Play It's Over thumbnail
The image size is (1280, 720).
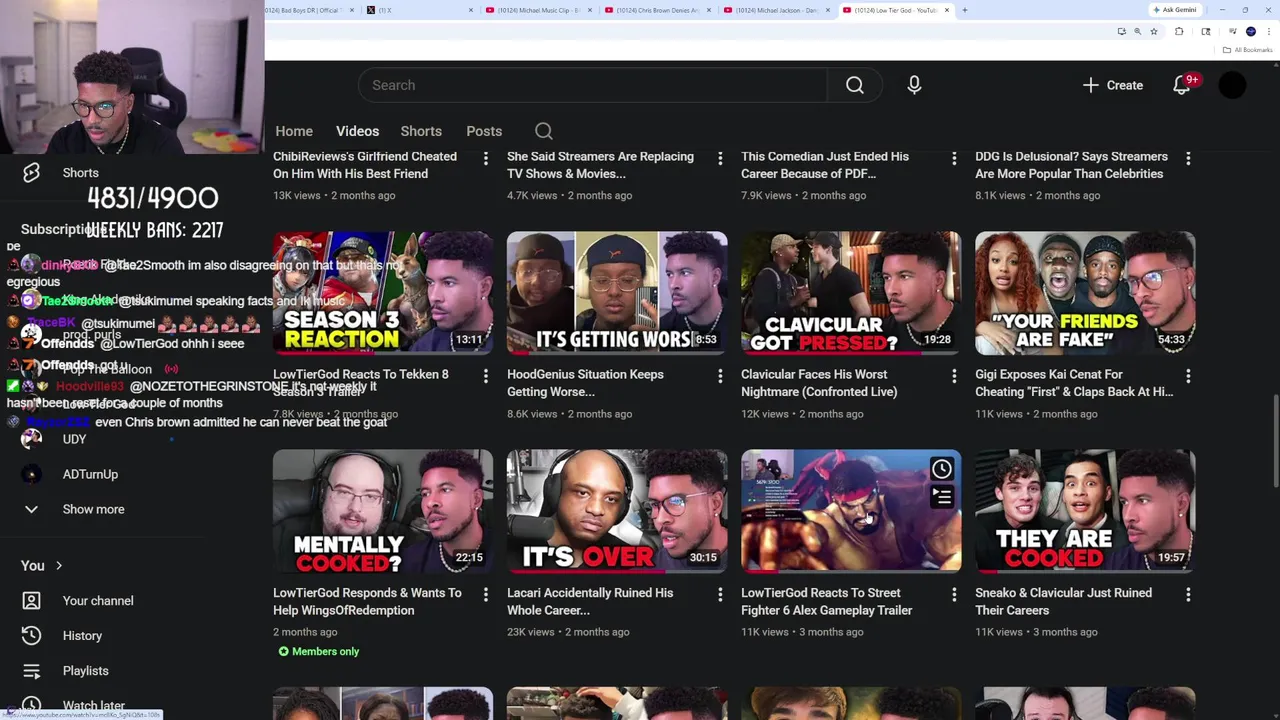click(x=617, y=511)
